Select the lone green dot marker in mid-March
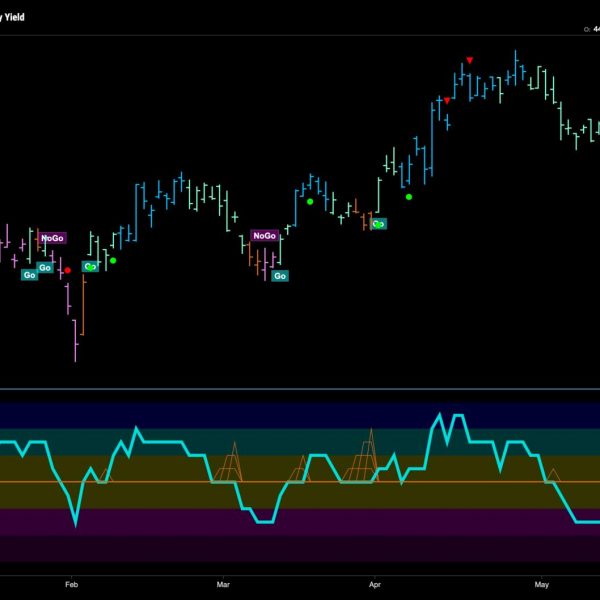Image resolution: width=600 pixels, height=600 pixels. click(310, 202)
